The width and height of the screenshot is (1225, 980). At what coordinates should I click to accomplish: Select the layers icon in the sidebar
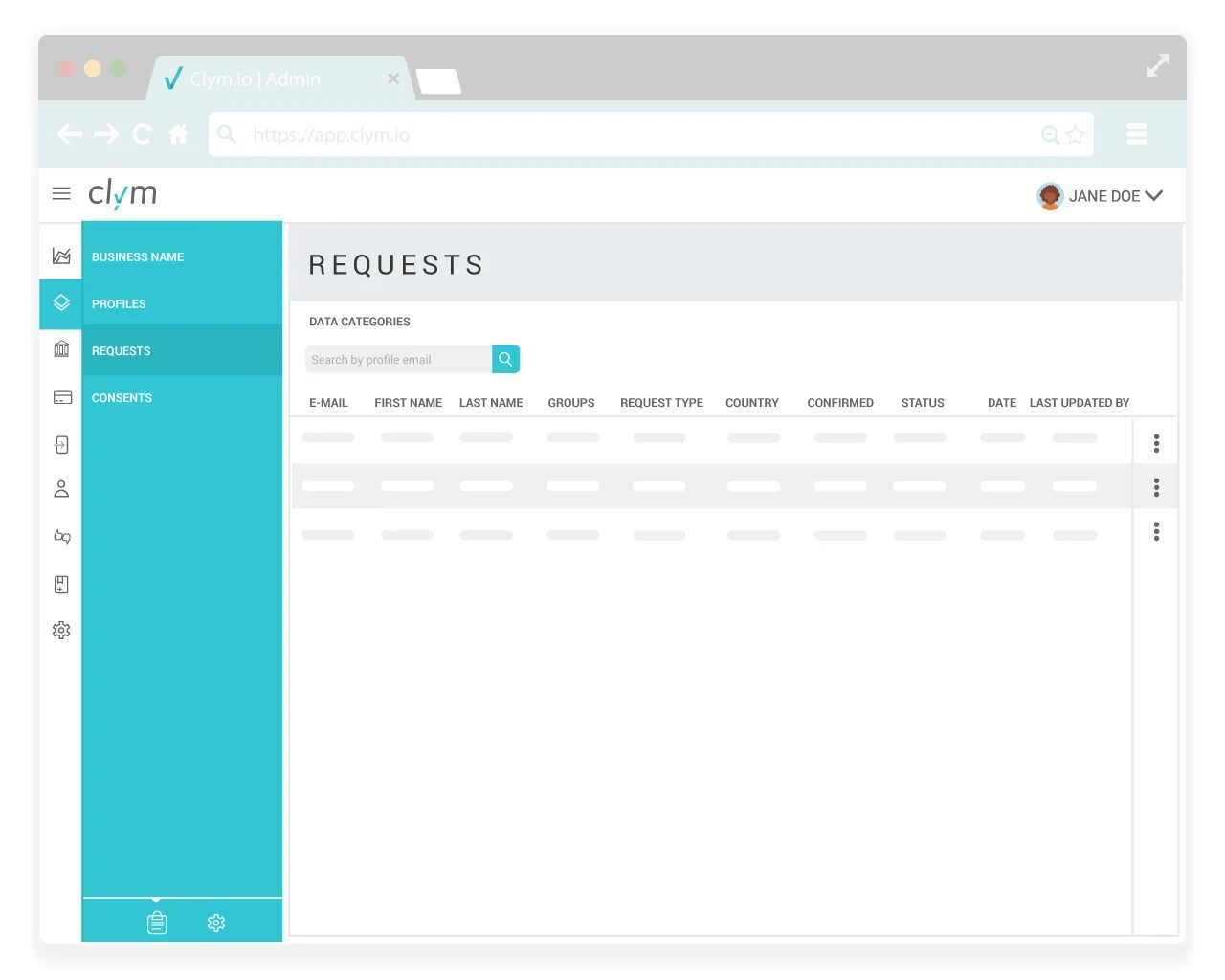click(x=61, y=302)
